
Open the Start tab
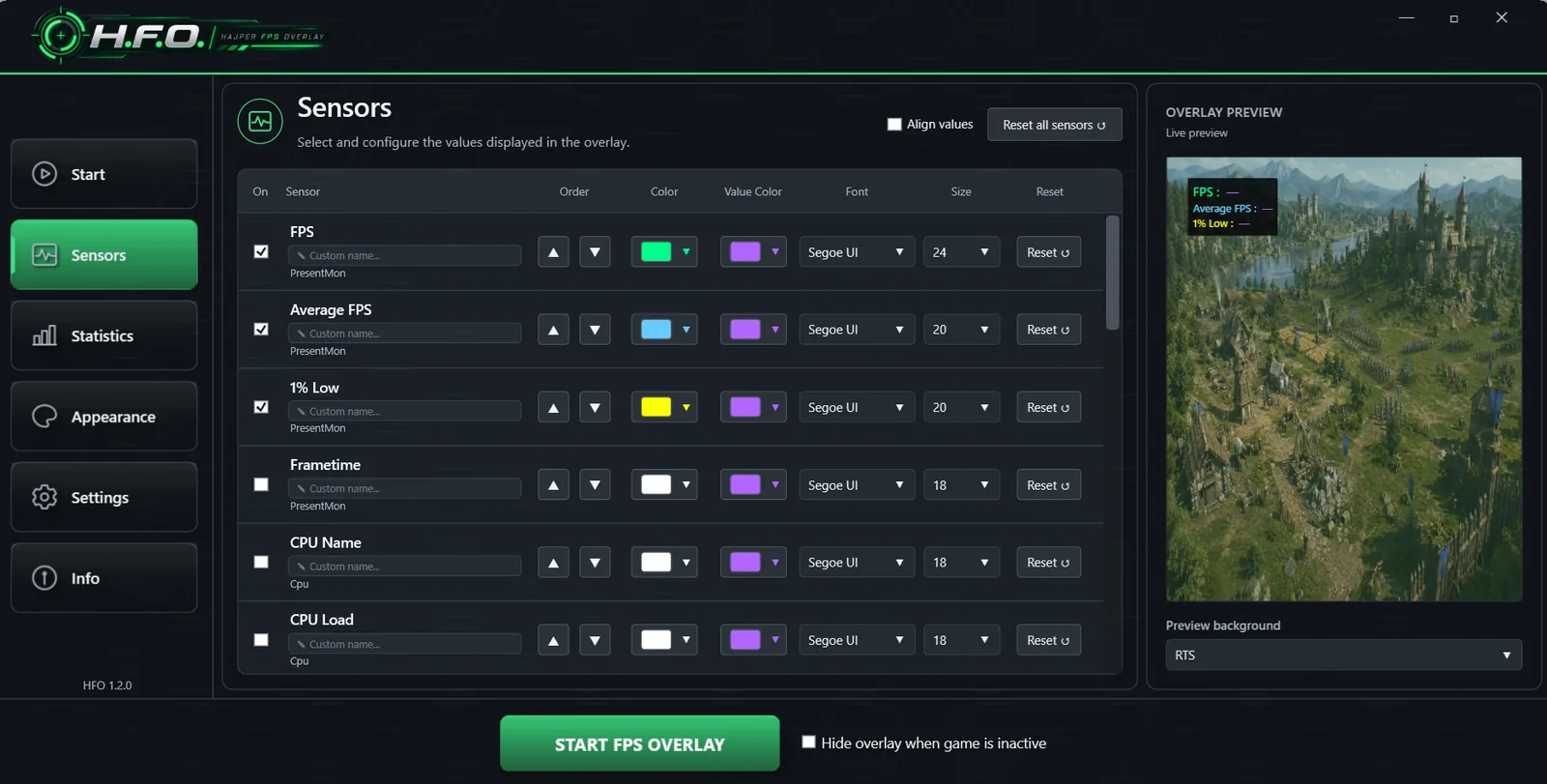pyautogui.click(x=104, y=174)
